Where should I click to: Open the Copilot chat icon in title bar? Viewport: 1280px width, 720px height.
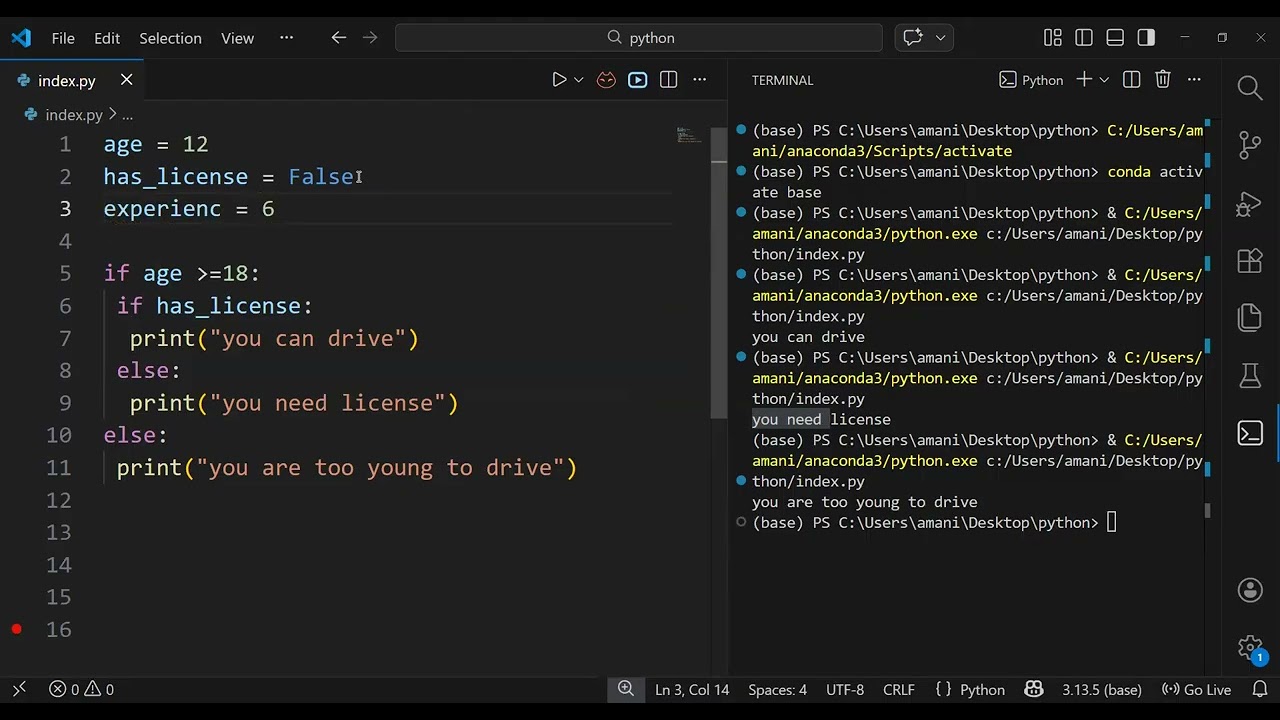pos(913,38)
